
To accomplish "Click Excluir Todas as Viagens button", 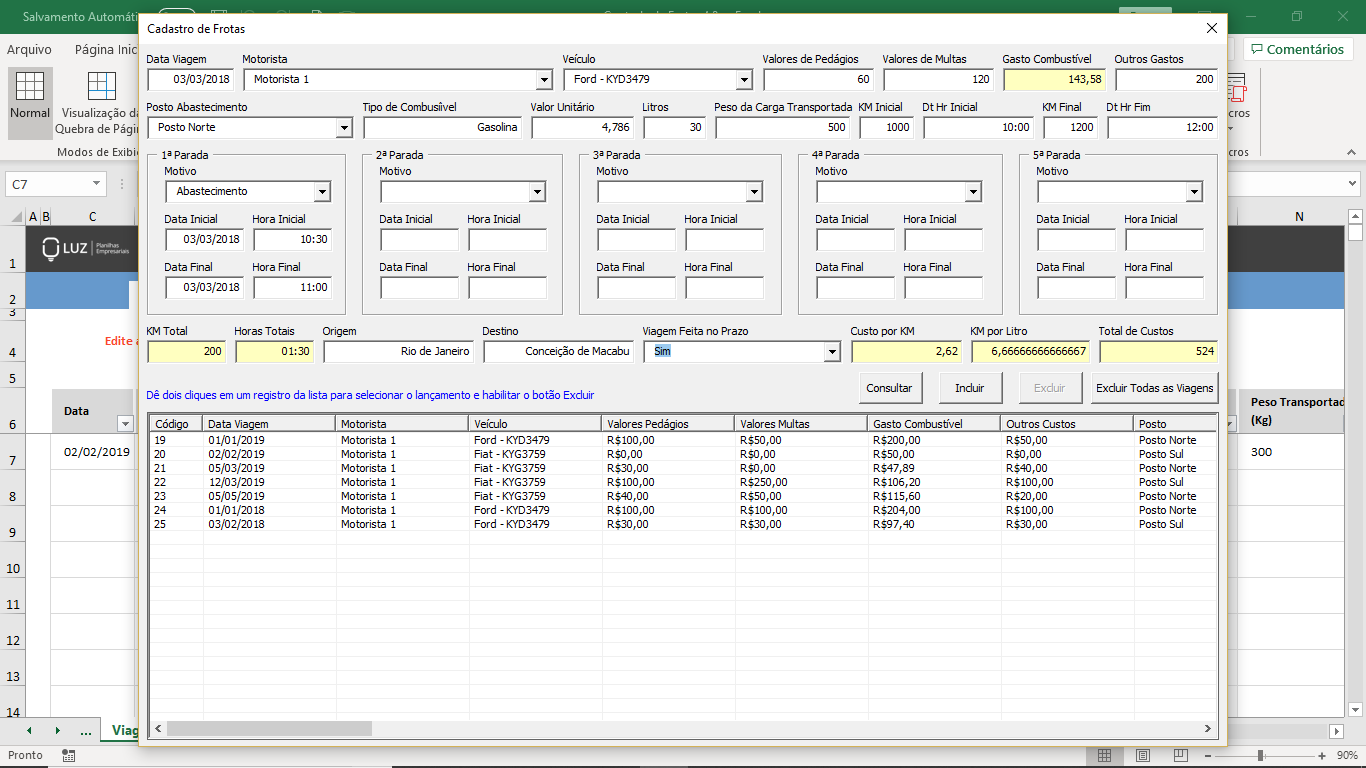I will click(1155, 388).
